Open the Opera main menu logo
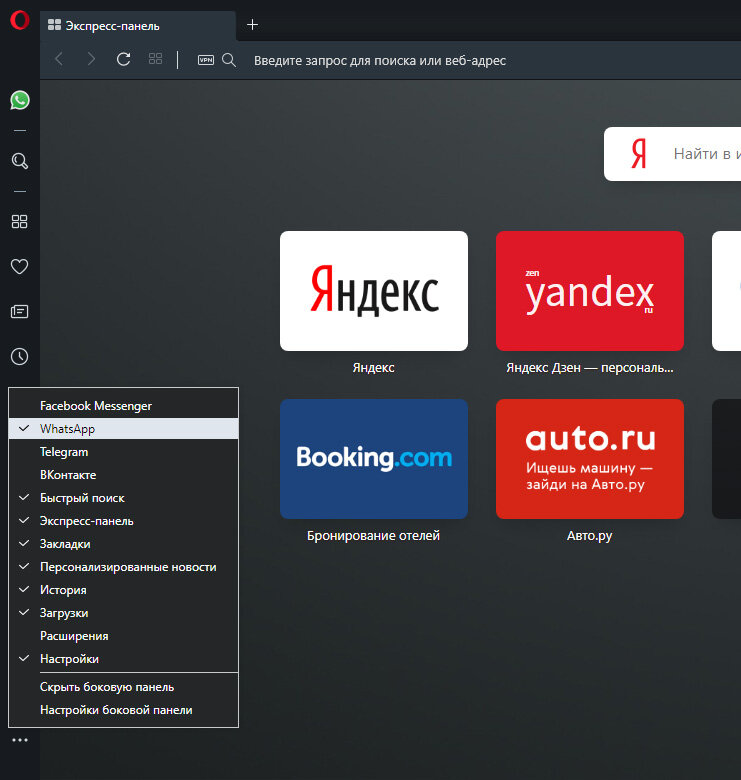This screenshot has height=780, width=741. tap(19, 20)
